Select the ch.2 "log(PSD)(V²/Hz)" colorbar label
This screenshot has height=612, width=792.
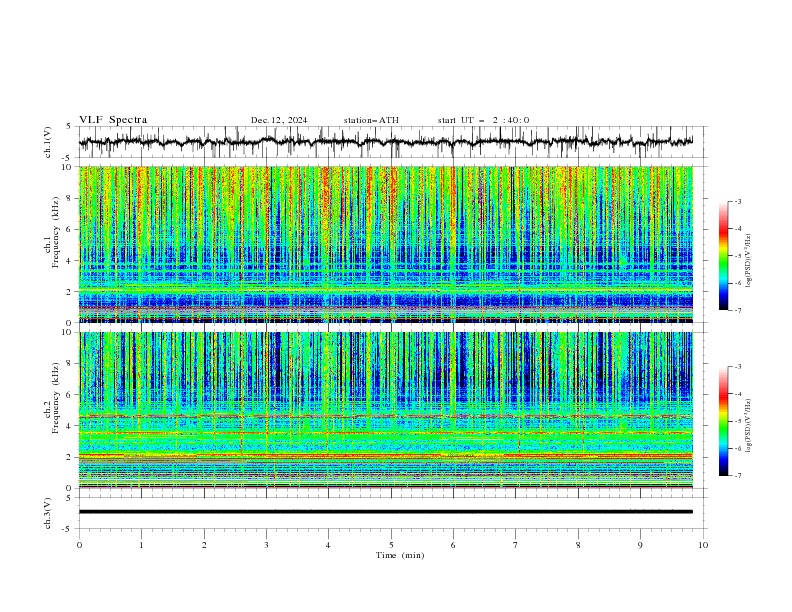click(x=749, y=426)
